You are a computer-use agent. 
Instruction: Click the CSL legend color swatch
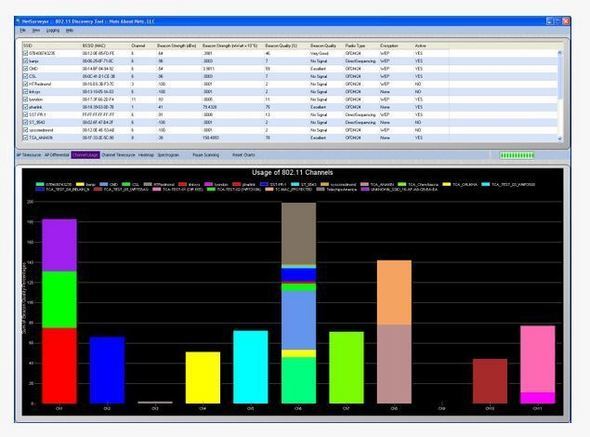point(126,184)
